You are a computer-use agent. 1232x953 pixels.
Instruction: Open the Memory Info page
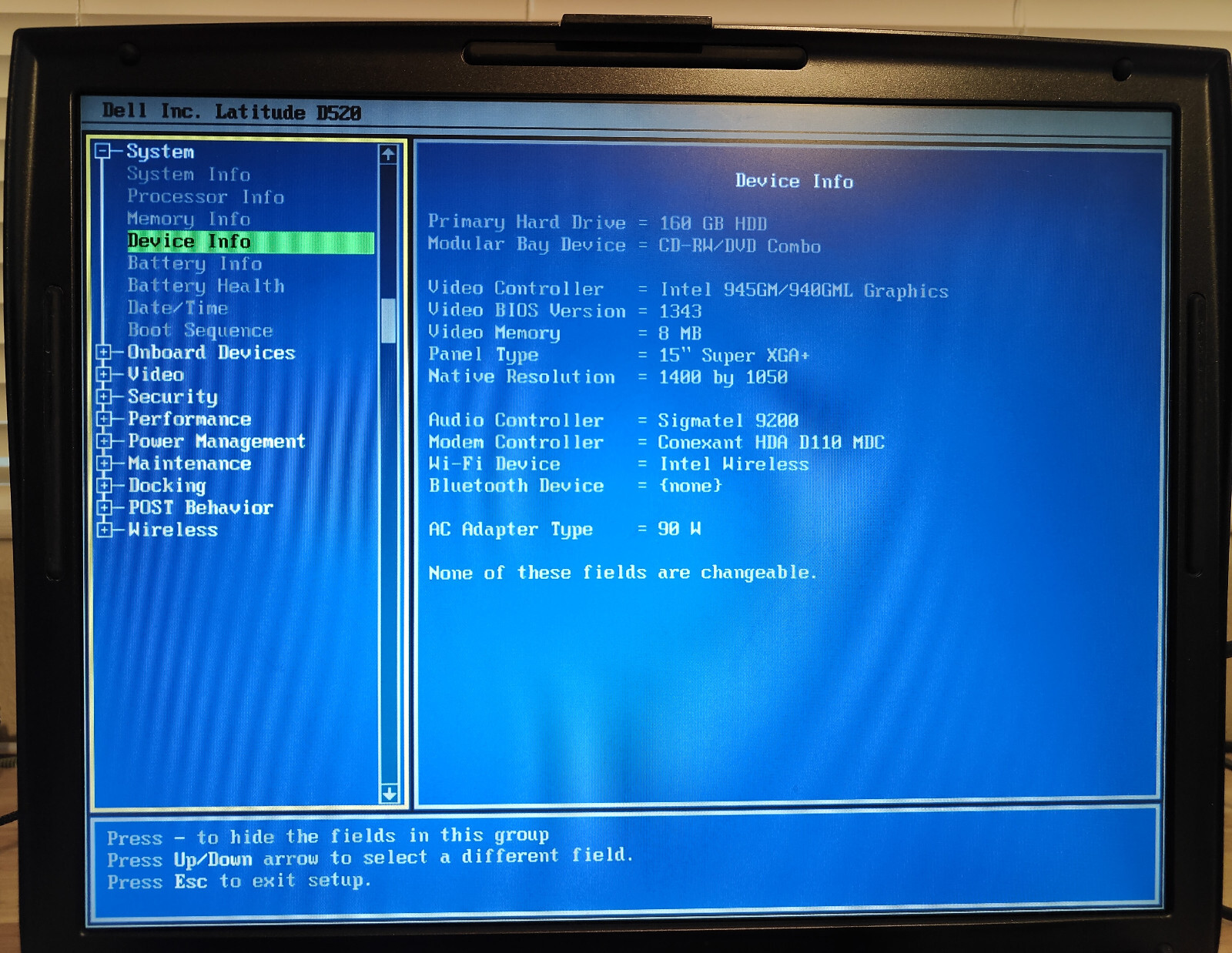coord(189,219)
